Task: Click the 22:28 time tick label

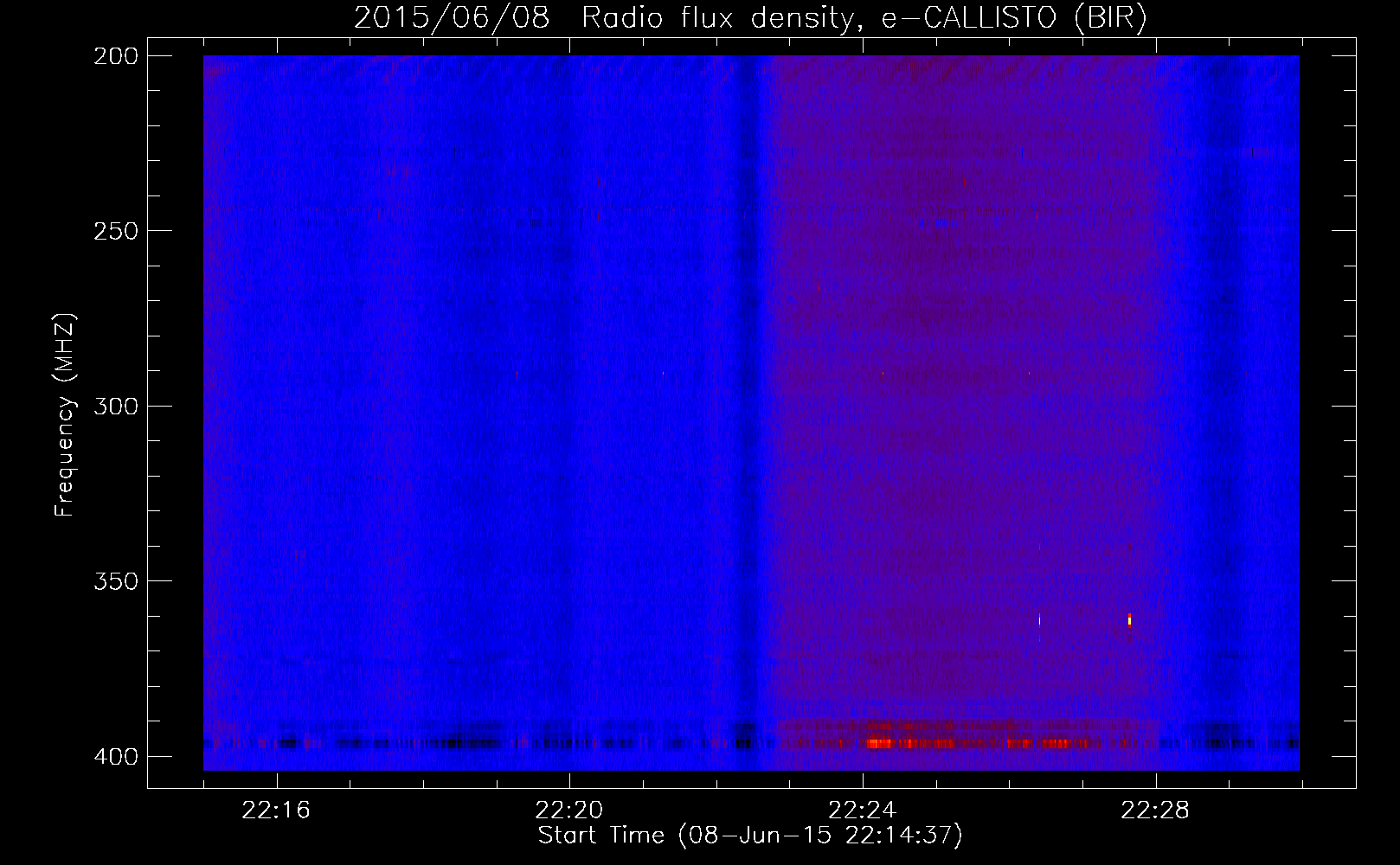Action: [1155, 810]
